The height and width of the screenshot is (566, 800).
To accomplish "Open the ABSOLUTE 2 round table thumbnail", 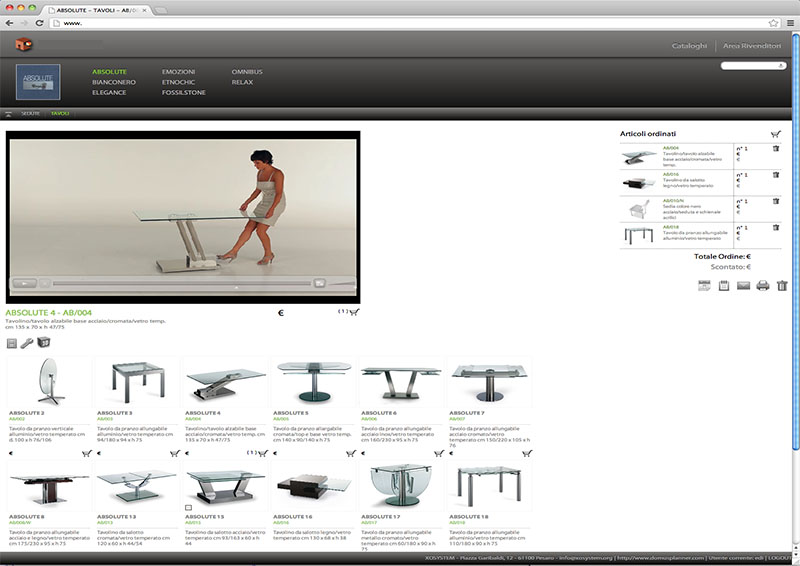I will pos(49,382).
